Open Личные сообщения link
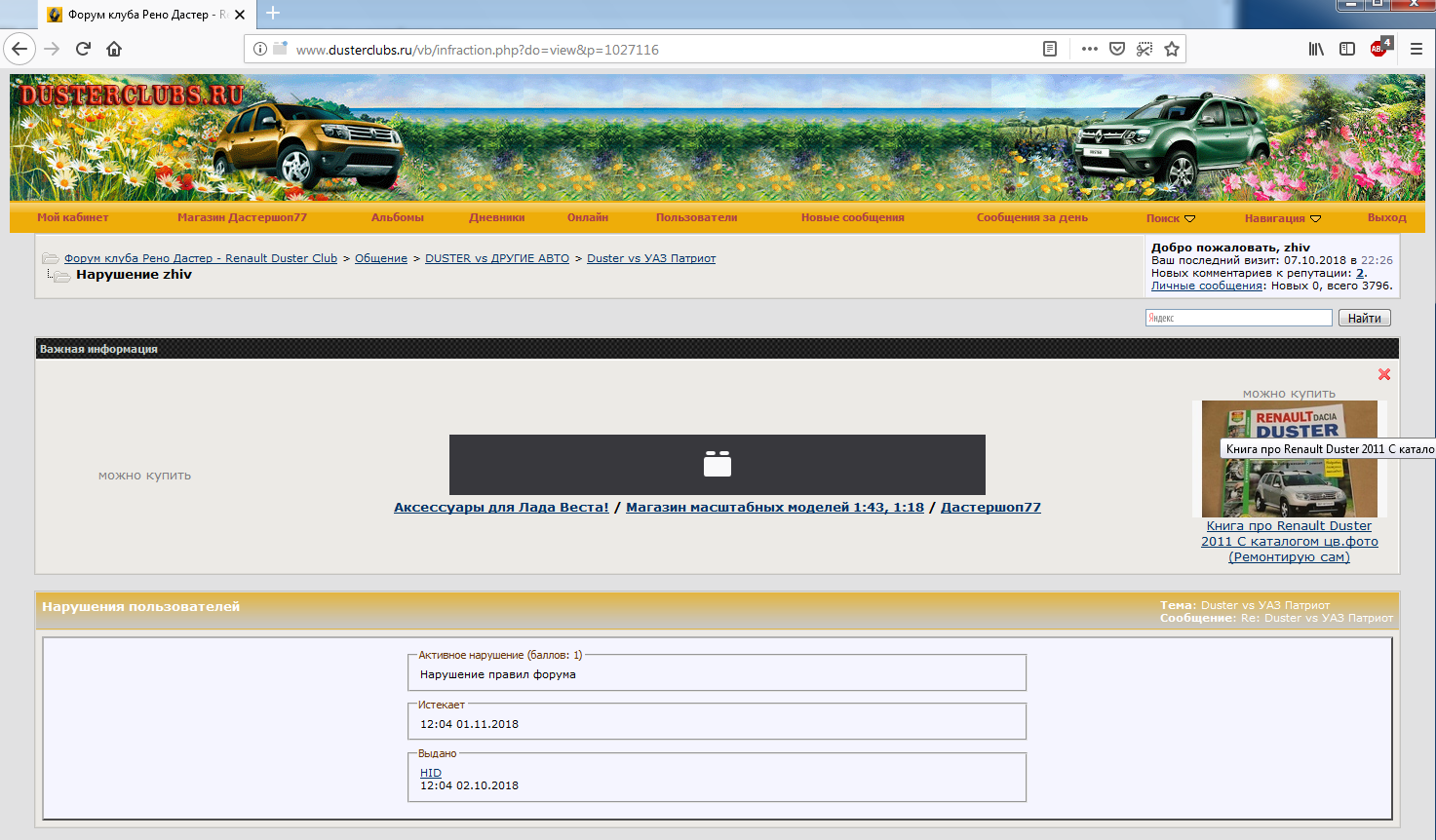The height and width of the screenshot is (840, 1436). pyautogui.click(x=1207, y=286)
